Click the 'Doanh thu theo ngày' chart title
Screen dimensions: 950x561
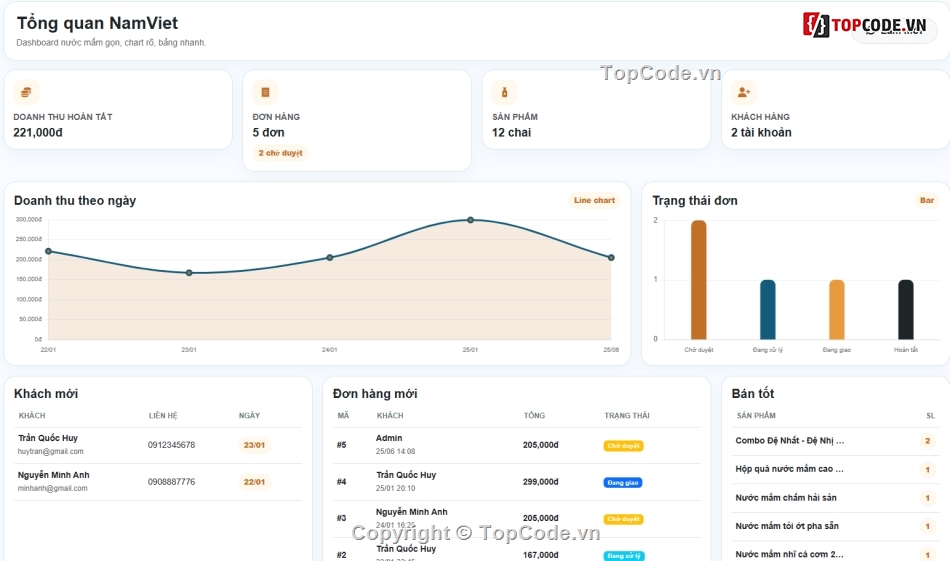75,201
